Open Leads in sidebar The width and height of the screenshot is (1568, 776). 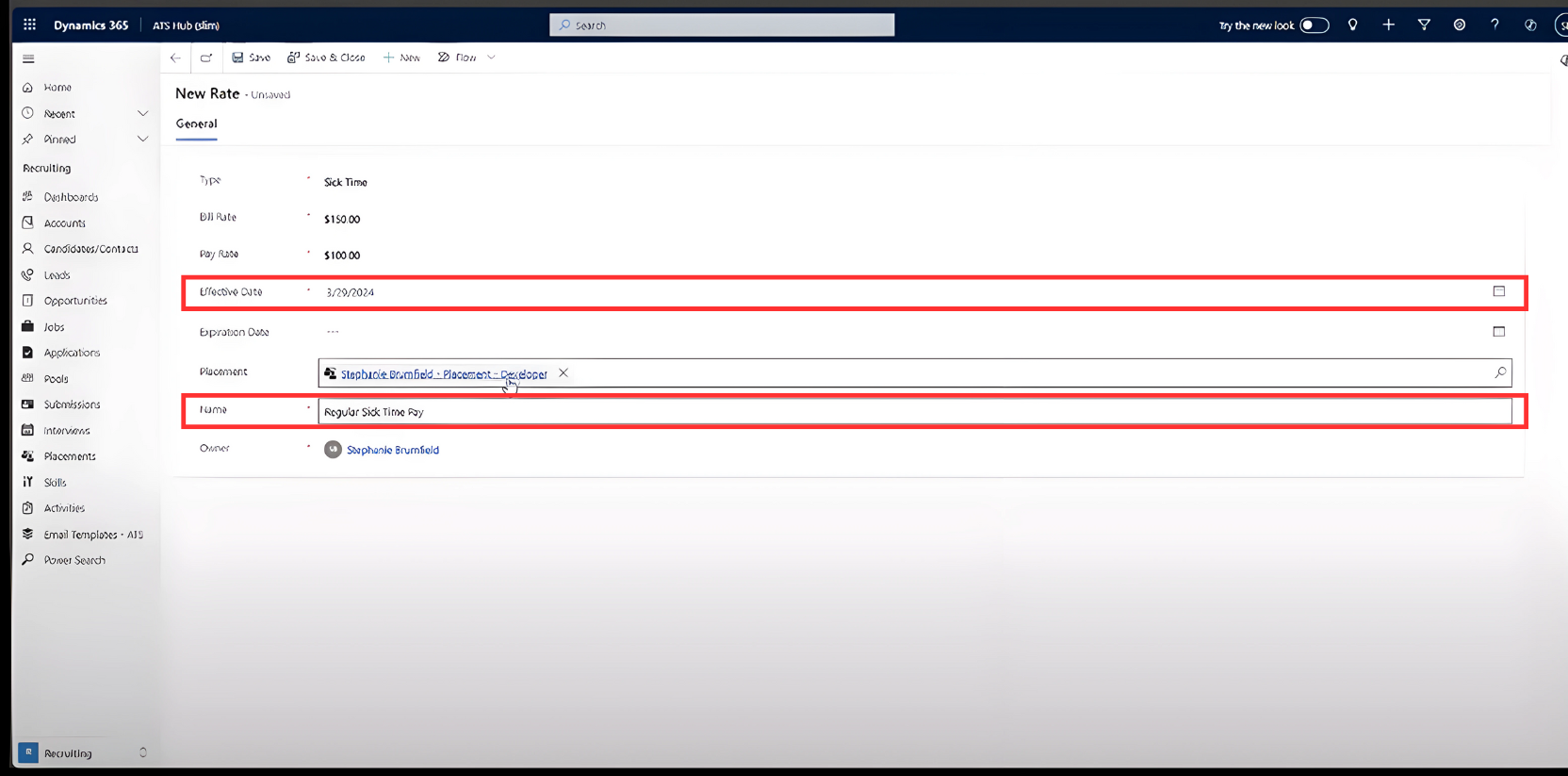57,275
